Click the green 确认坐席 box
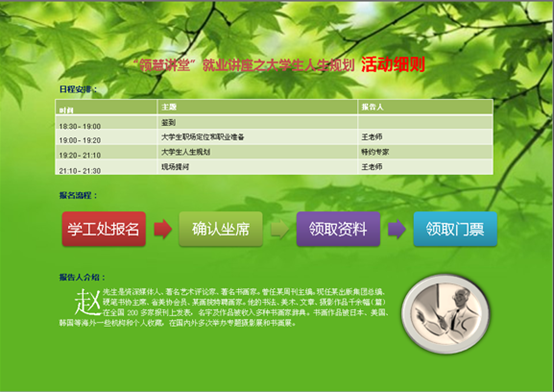This screenshot has width=554, height=392. point(221,229)
